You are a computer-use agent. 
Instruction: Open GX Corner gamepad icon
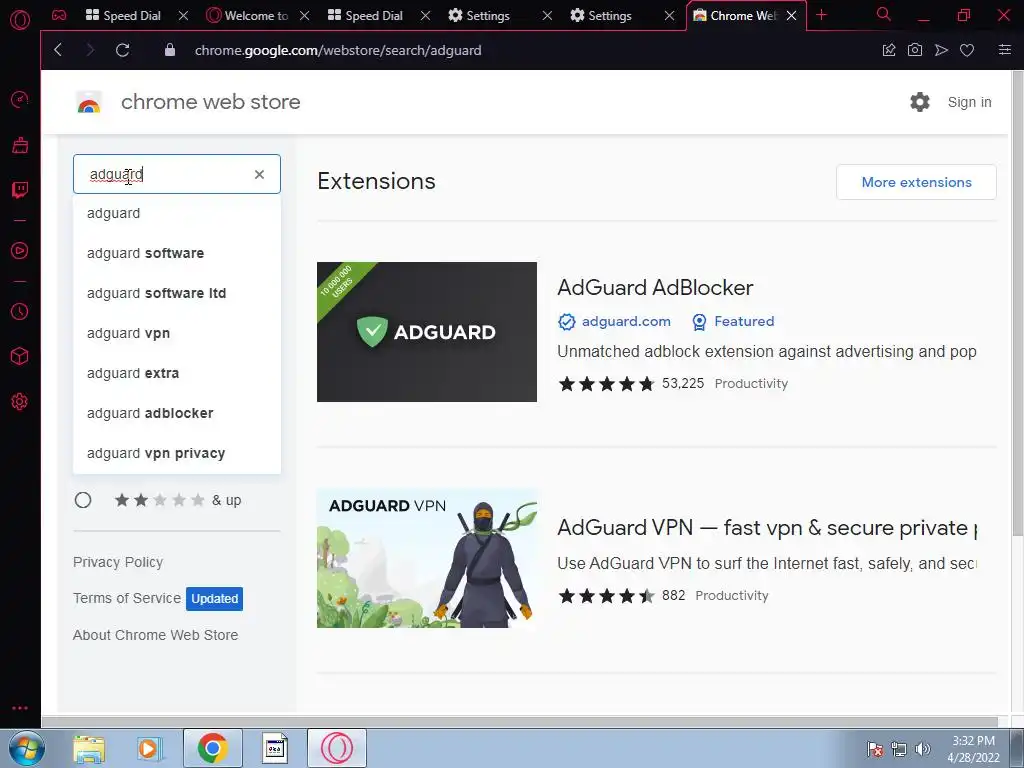pyautogui.click(x=59, y=15)
